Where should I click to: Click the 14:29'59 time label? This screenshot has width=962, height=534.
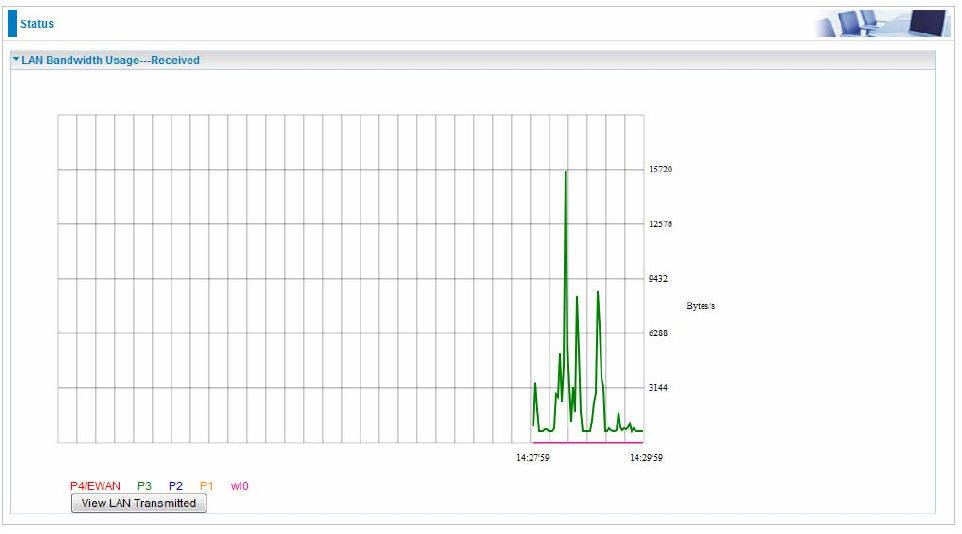(646, 457)
